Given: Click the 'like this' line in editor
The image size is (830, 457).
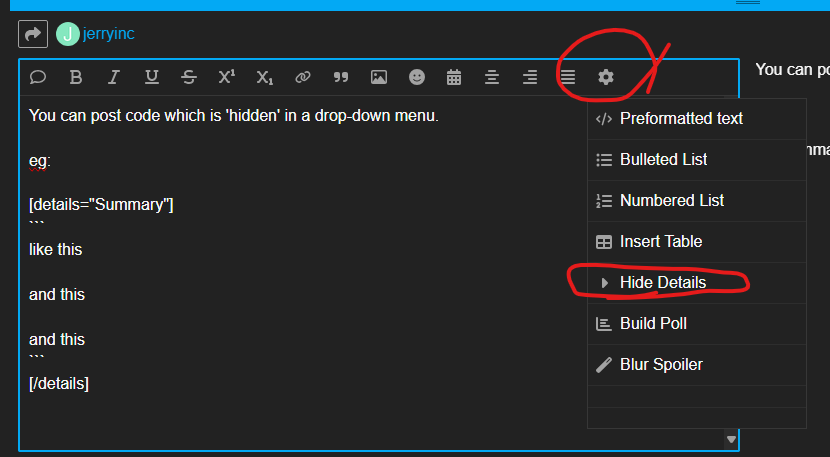Looking at the screenshot, I should (x=56, y=249).
